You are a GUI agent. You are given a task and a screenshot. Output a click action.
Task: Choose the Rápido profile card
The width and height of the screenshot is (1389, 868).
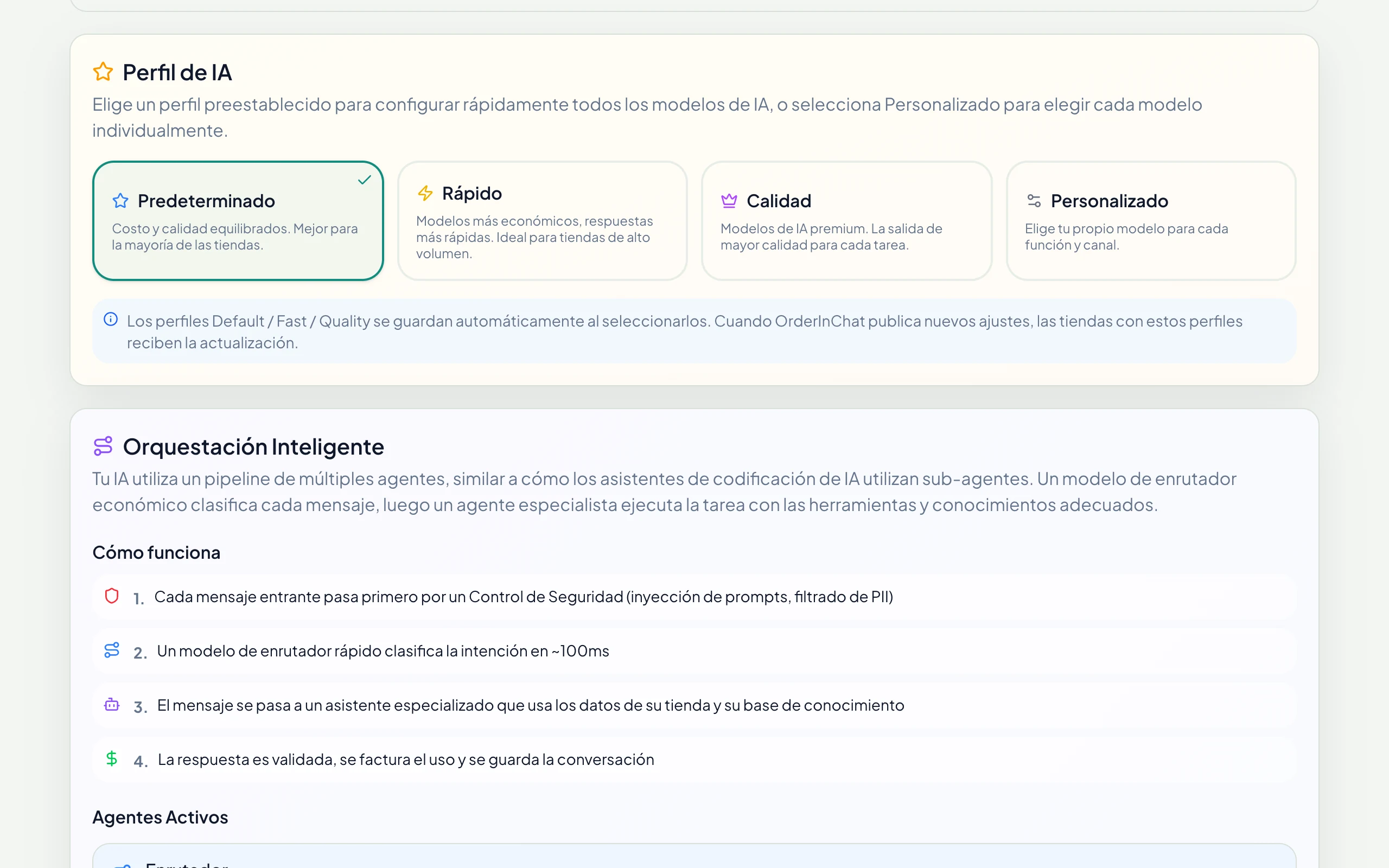coord(543,221)
